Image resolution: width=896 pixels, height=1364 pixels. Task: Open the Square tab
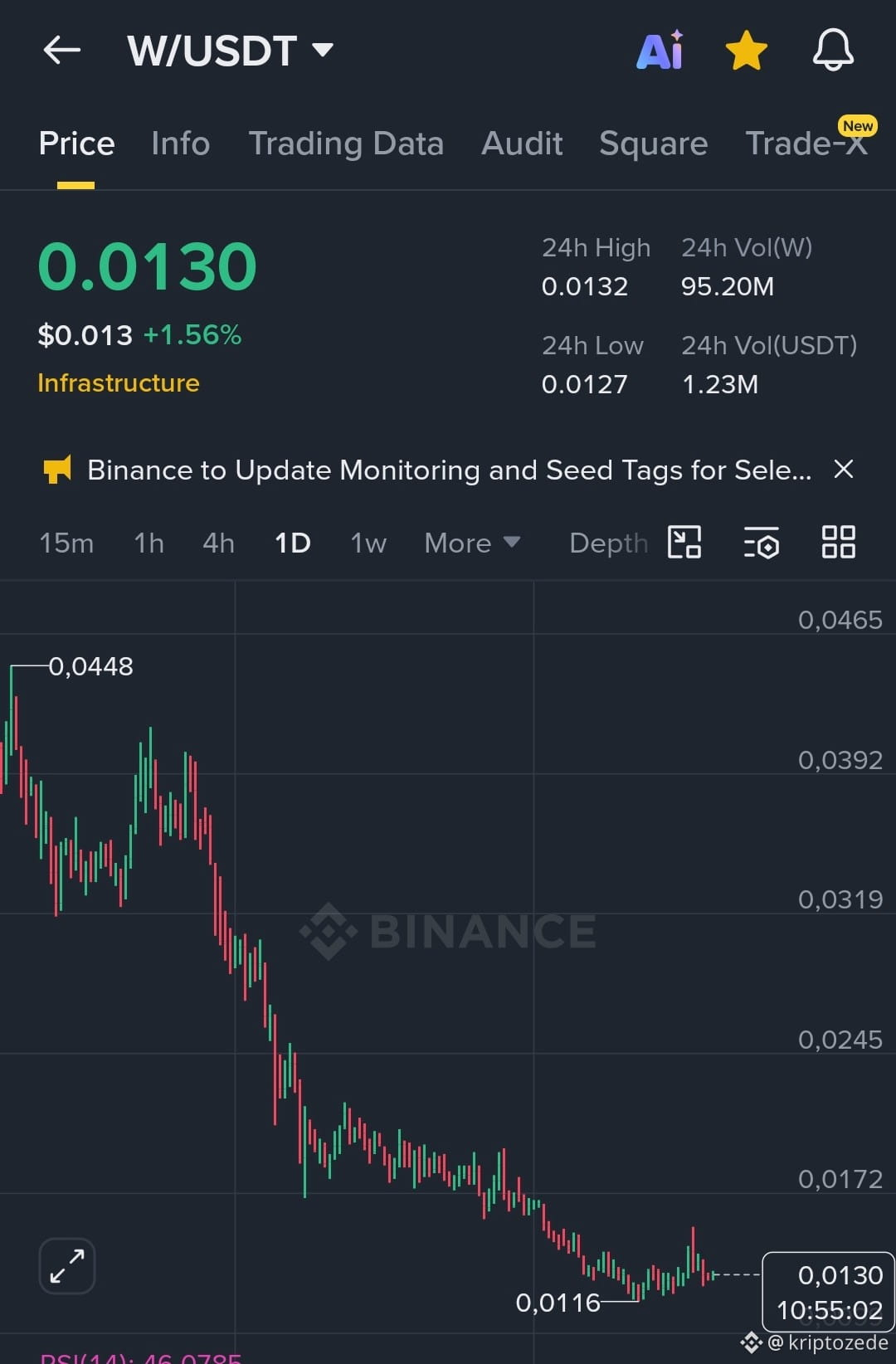[653, 144]
